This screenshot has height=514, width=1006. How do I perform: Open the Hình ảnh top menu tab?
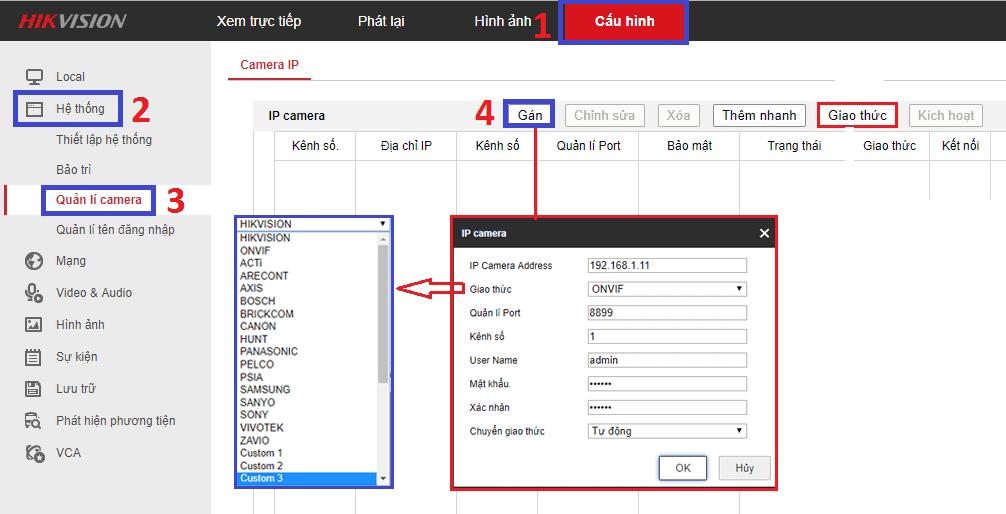[x=502, y=21]
